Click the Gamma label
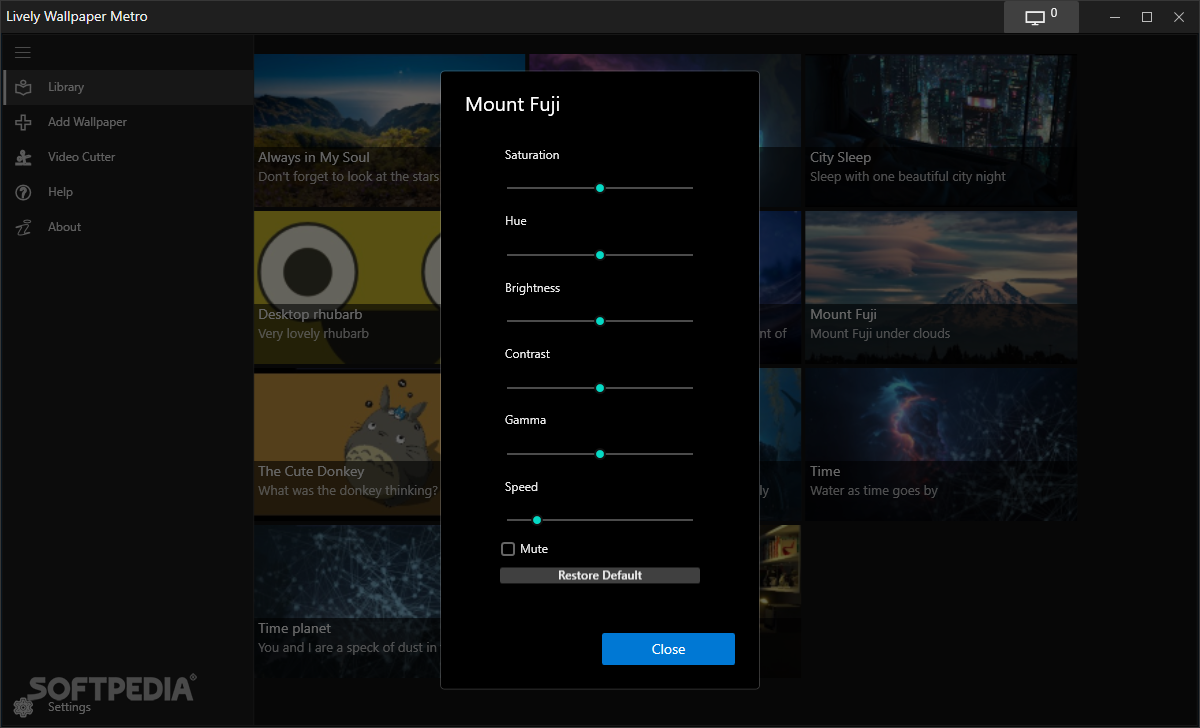1200x728 pixels. tap(526, 420)
